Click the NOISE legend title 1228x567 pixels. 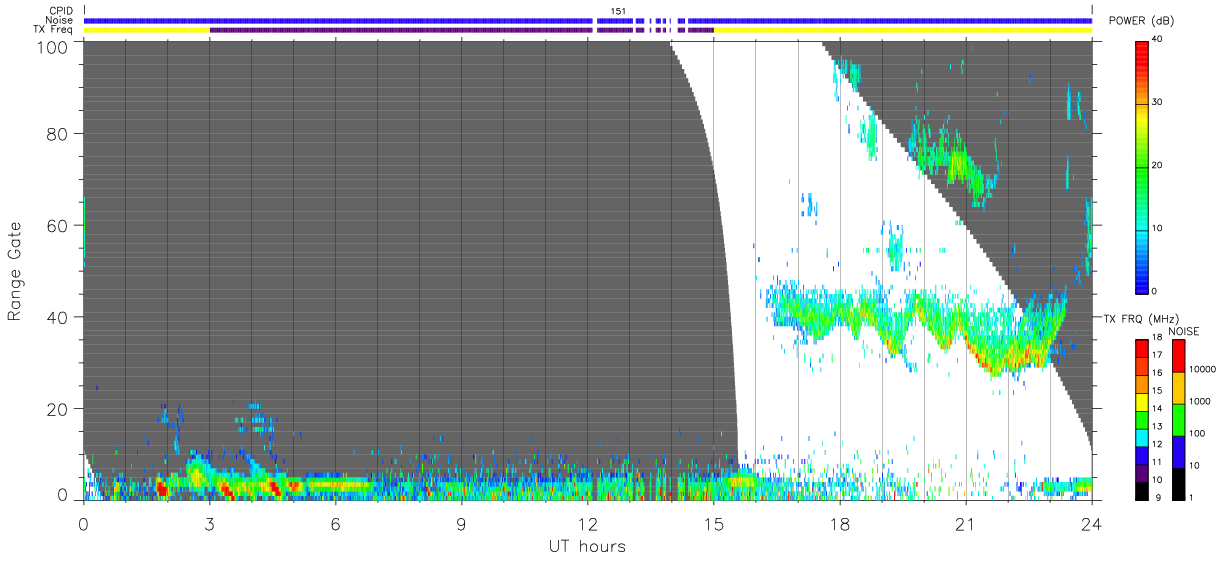pyautogui.click(x=1182, y=331)
